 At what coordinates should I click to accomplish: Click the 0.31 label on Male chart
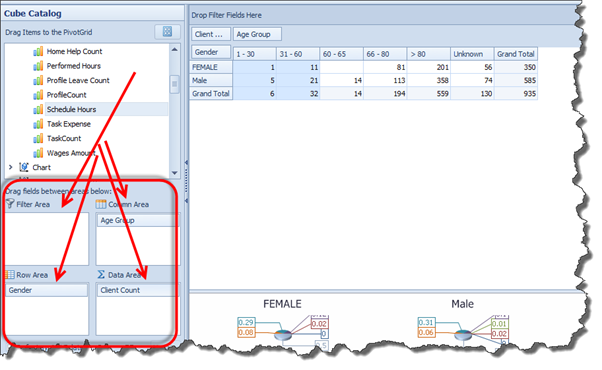426,322
